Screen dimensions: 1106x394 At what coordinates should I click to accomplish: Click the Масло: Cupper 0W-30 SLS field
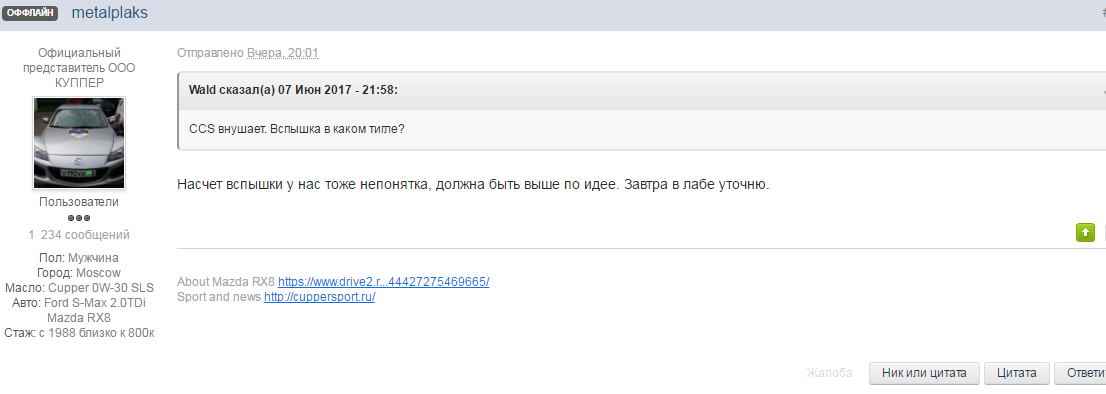pos(79,288)
